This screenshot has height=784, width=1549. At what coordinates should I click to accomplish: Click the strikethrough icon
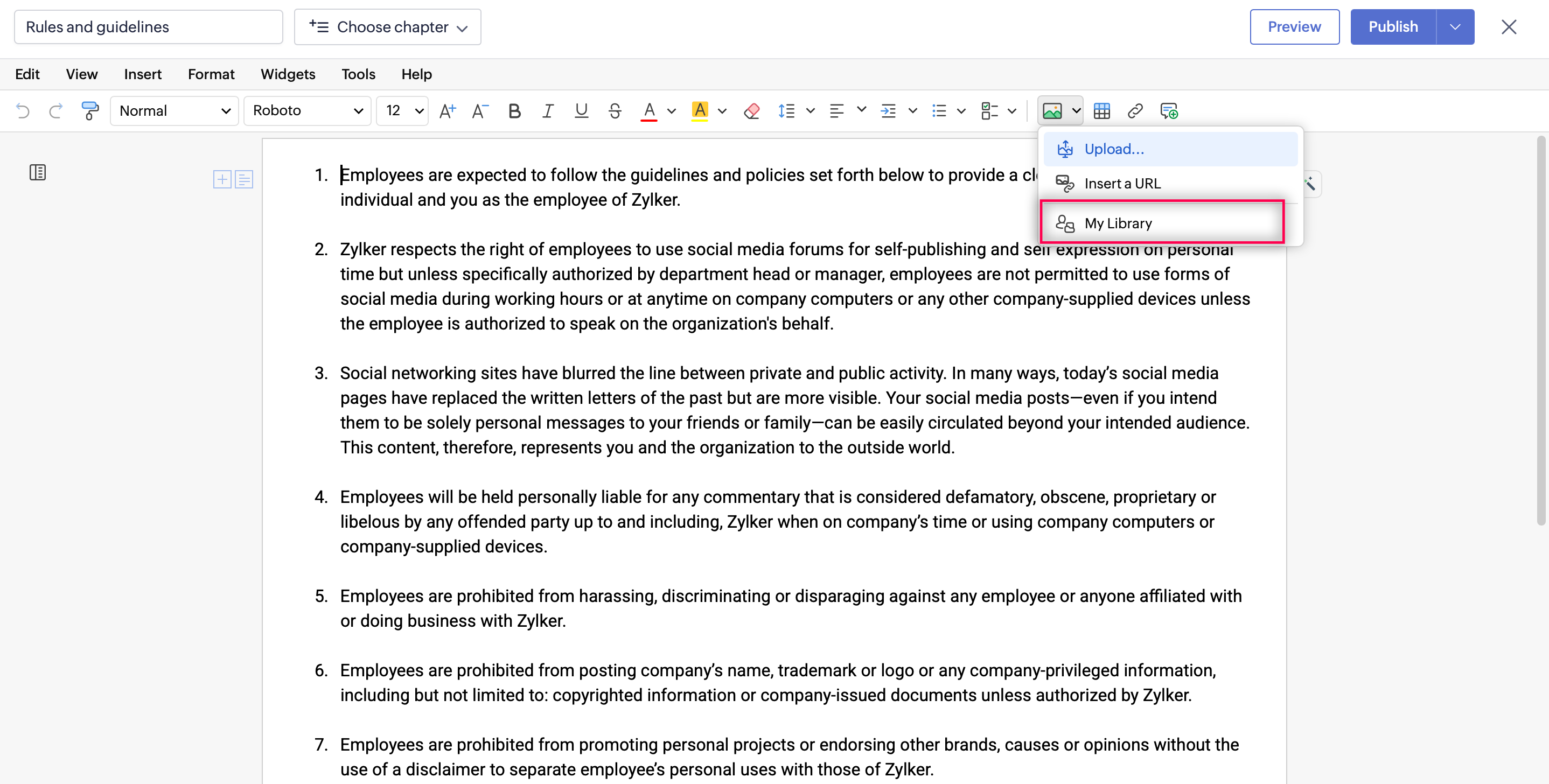pyautogui.click(x=615, y=110)
